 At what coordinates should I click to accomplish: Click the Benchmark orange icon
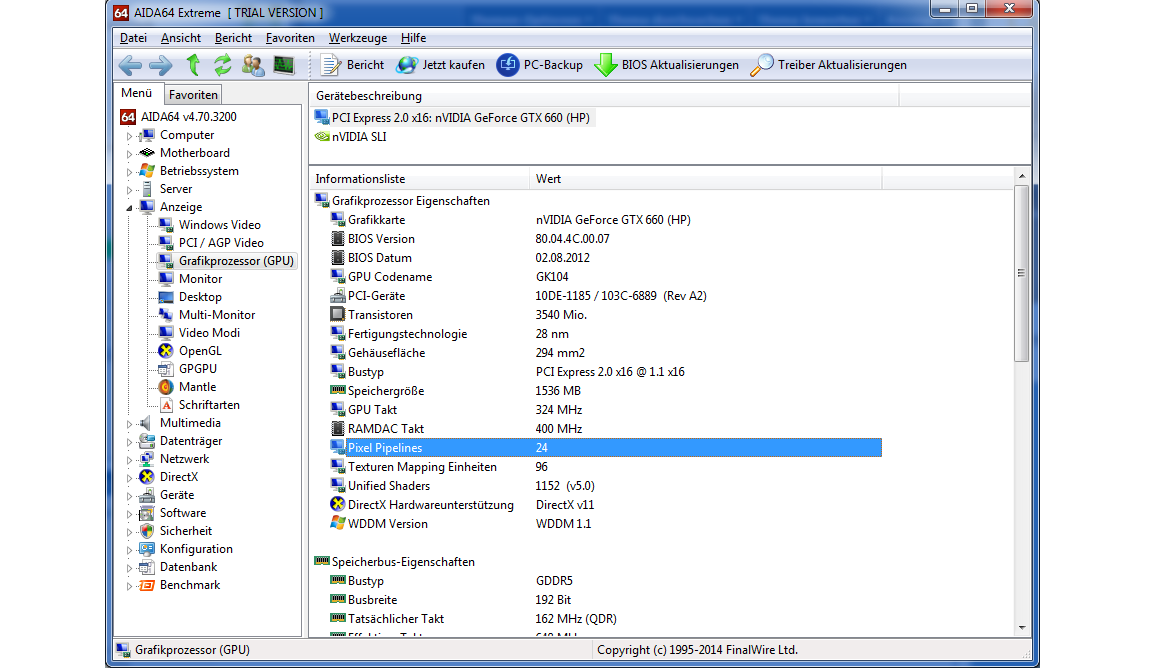pos(147,586)
